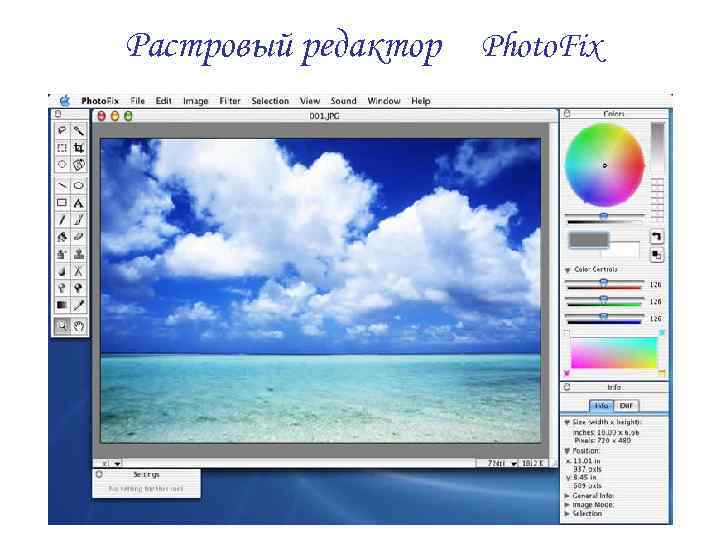
Task: Open the Image menu
Action: 196,101
